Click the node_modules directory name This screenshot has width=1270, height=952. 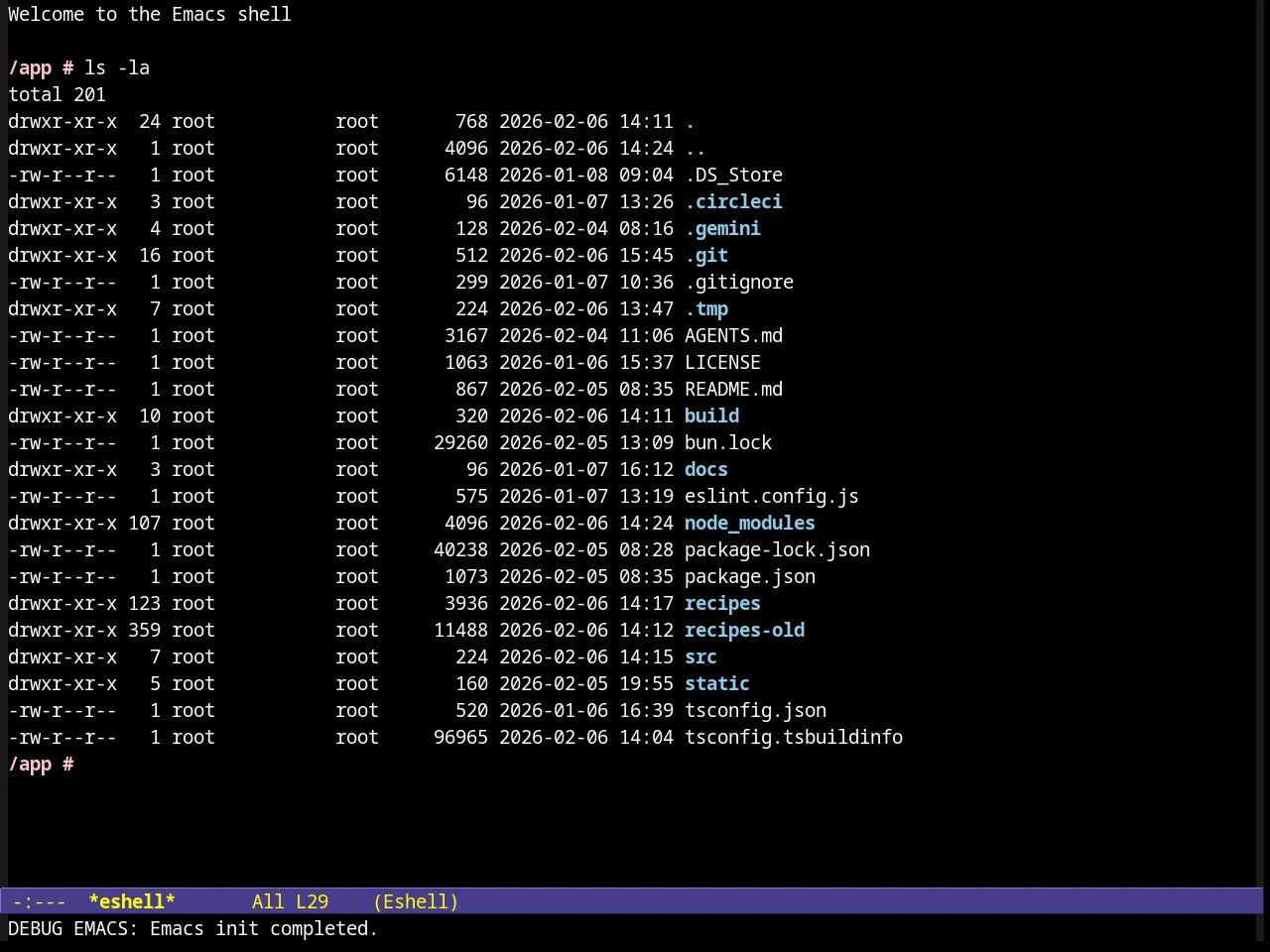pos(750,523)
